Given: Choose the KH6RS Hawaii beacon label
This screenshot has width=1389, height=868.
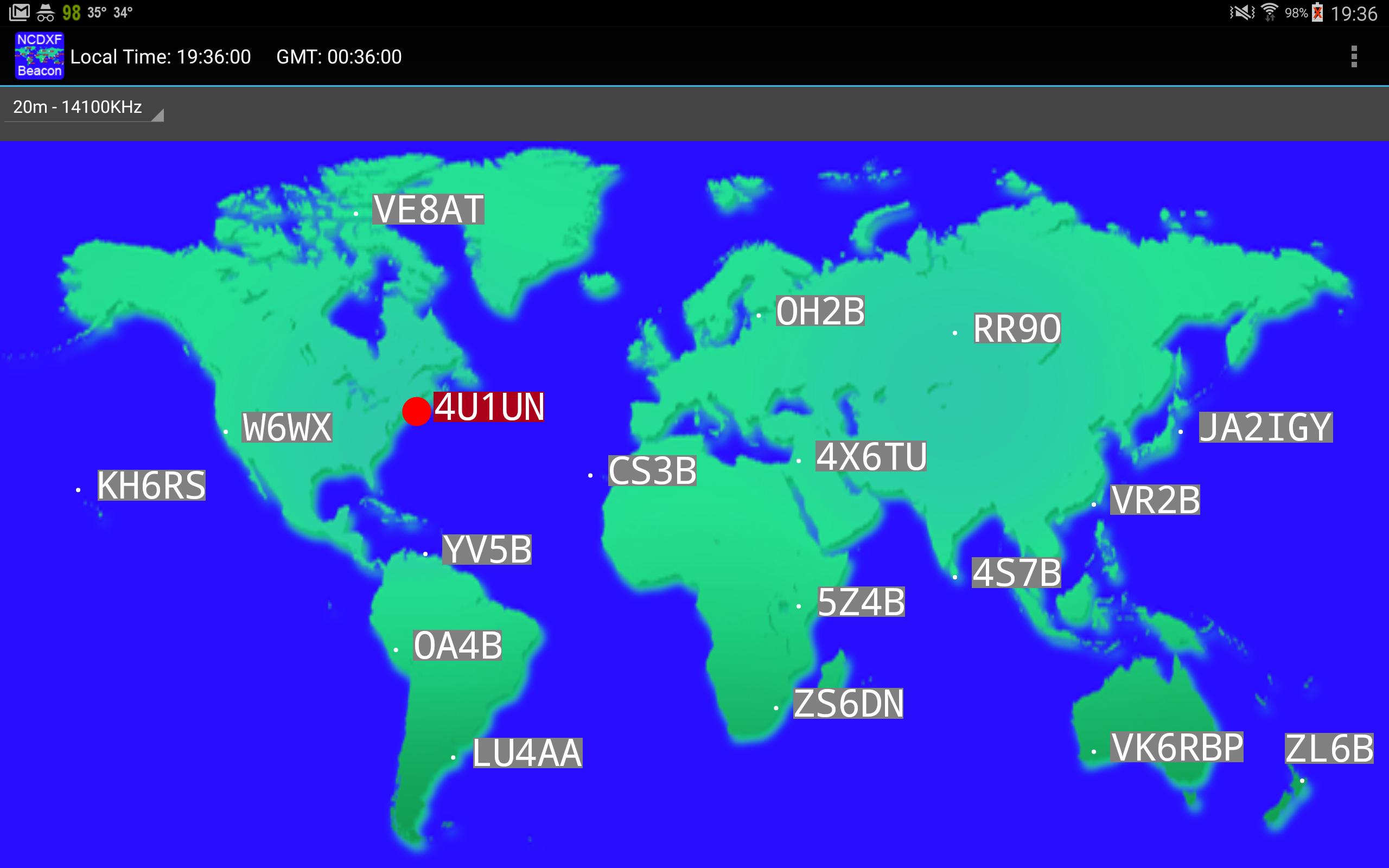Looking at the screenshot, I should (x=151, y=485).
